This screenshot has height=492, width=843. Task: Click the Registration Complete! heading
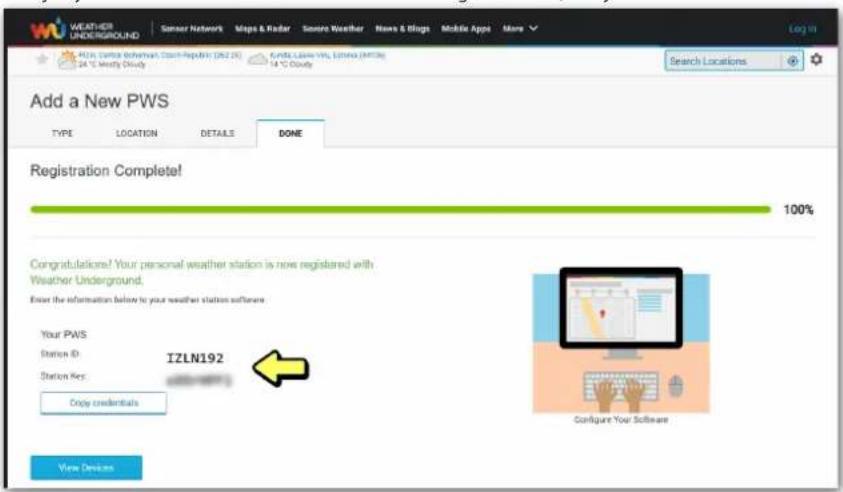click(106, 170)
